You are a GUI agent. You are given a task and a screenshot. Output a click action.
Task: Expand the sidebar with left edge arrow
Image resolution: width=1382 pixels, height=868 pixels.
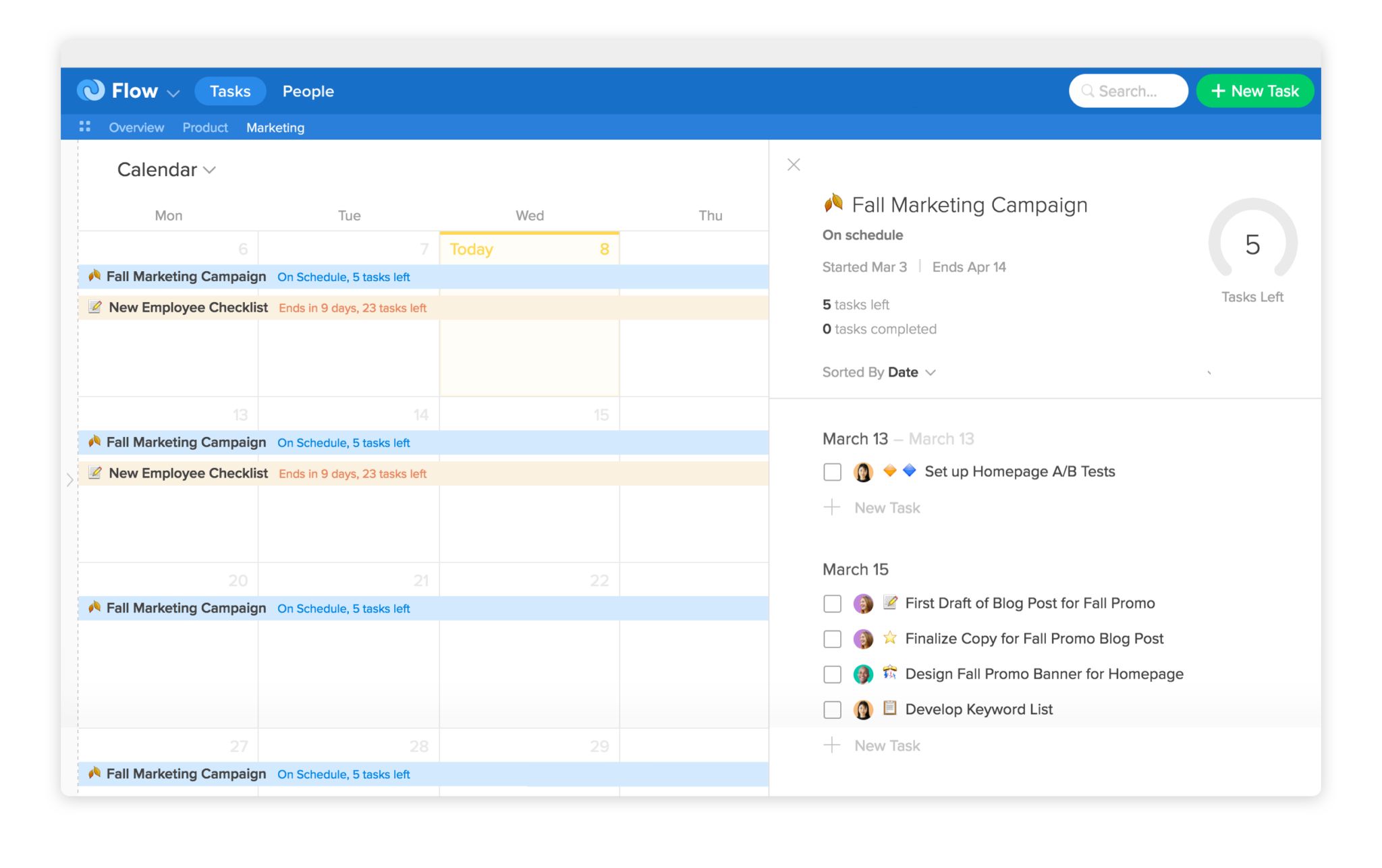[x=70, y=480]
